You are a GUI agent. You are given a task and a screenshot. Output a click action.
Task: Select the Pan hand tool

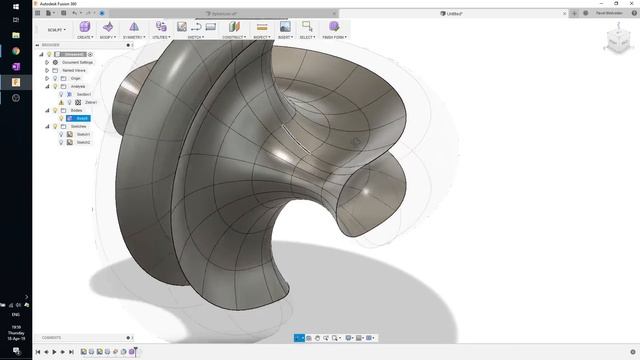[317, 338]
